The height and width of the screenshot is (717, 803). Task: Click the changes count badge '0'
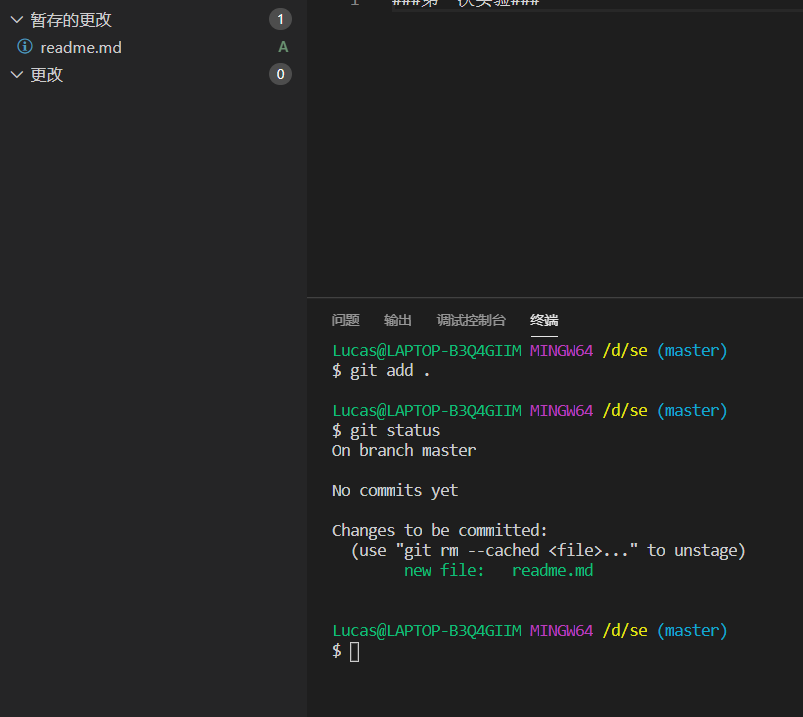280,74
